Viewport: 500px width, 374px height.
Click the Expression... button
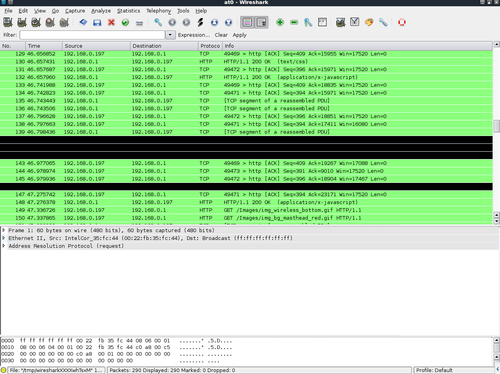coord(194,35)
